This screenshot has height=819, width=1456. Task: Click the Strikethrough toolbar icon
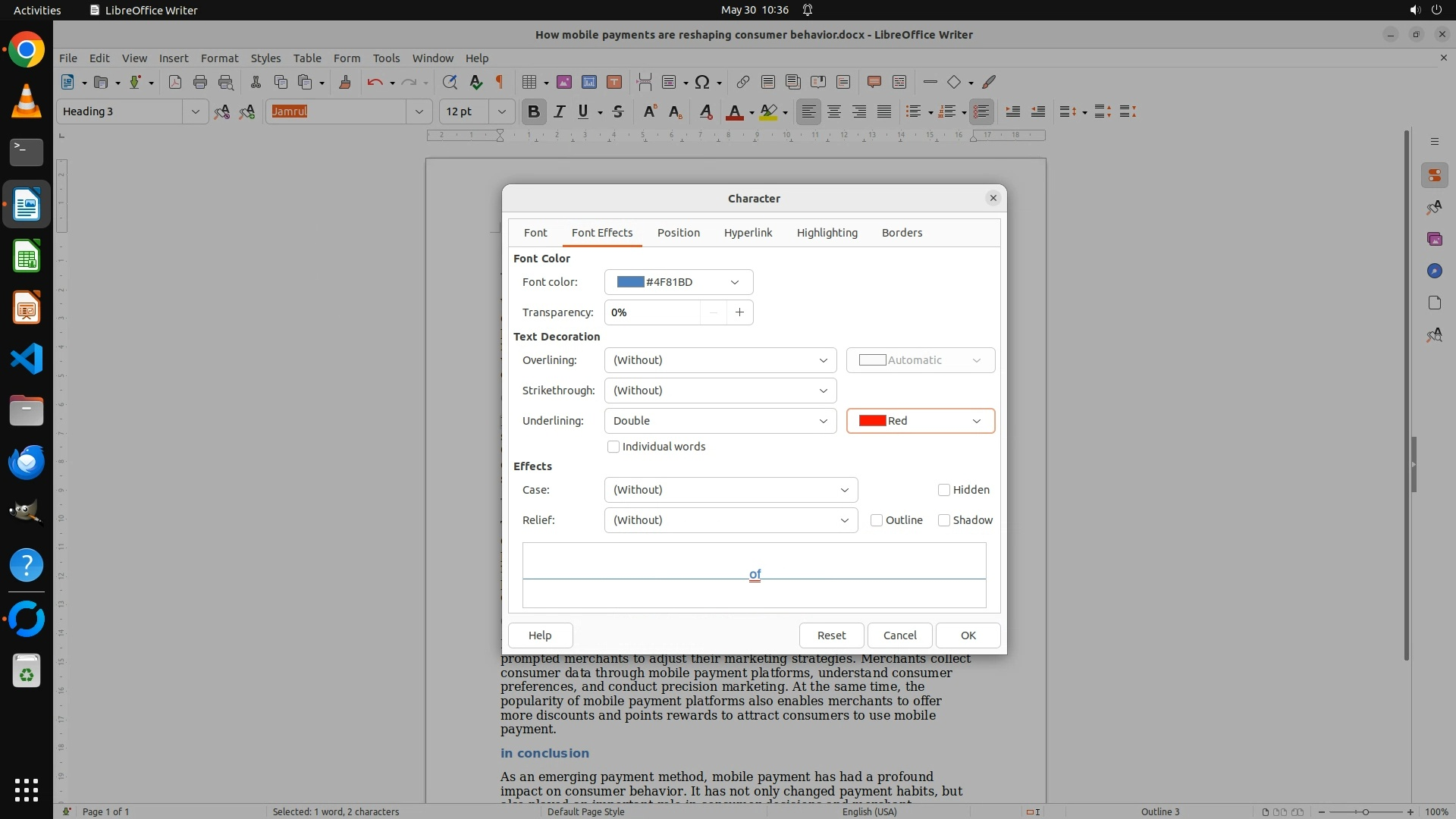tap(618, 111)
